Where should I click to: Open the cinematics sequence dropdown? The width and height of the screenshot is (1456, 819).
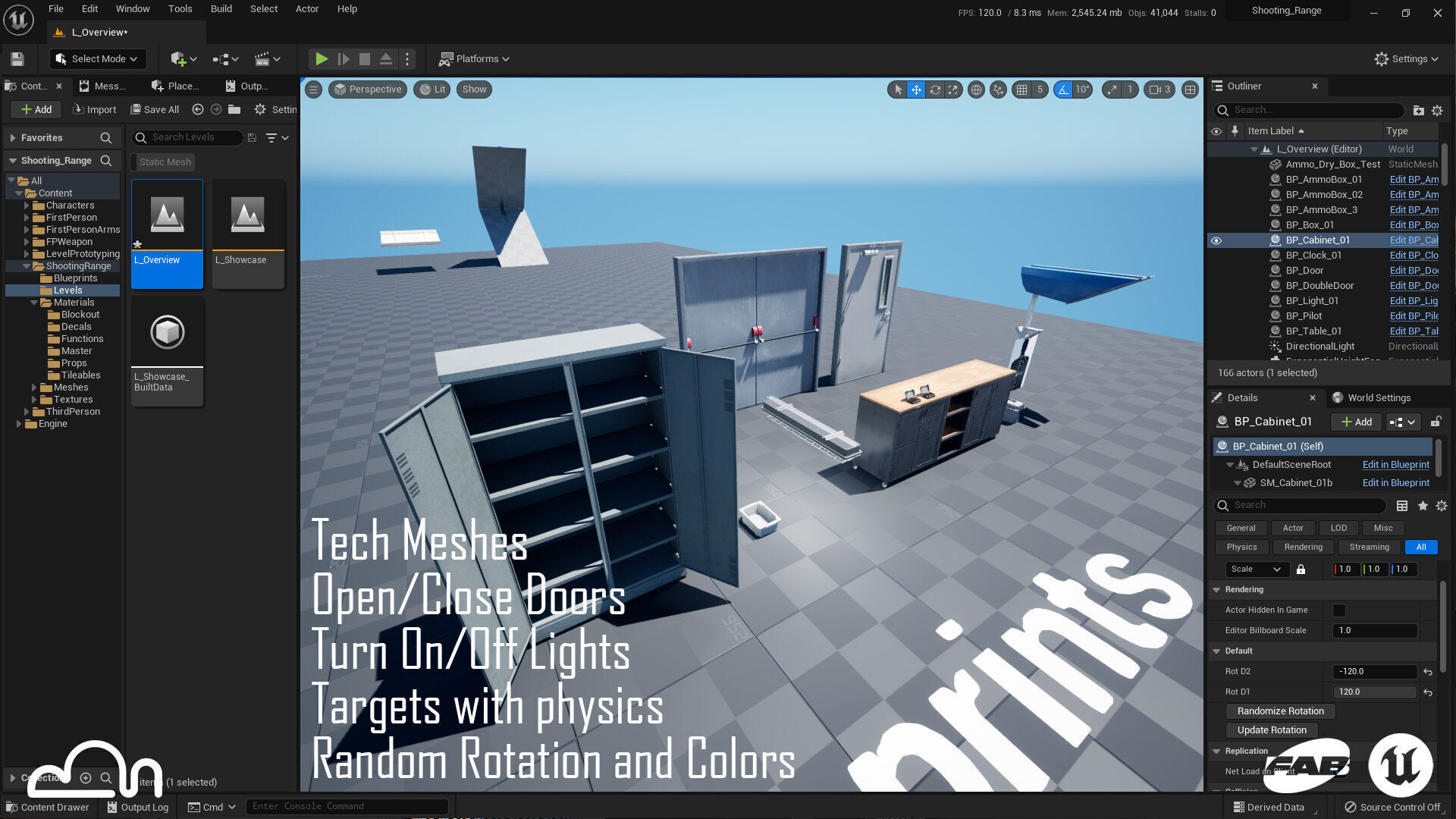[x=268, y=59]
